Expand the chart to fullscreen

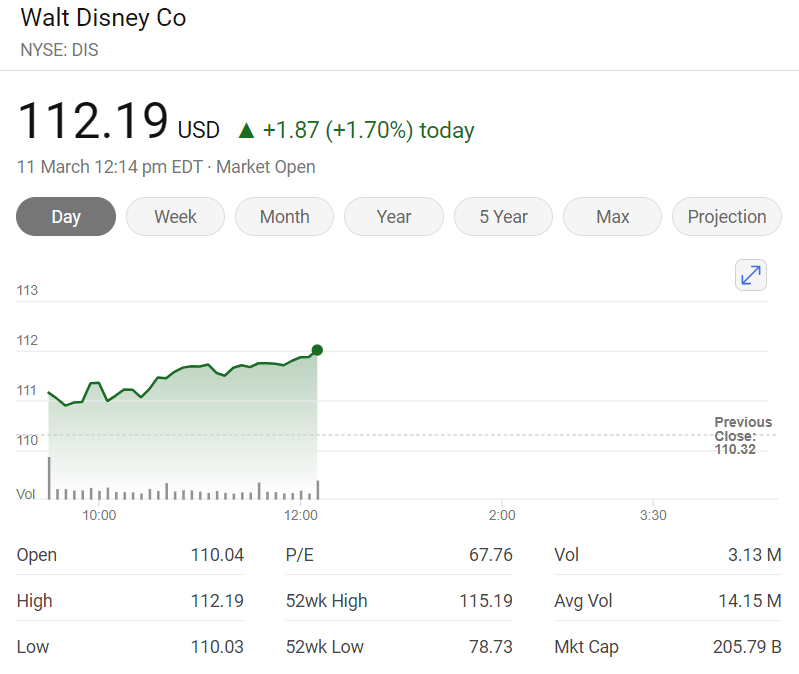click(750, 275)
